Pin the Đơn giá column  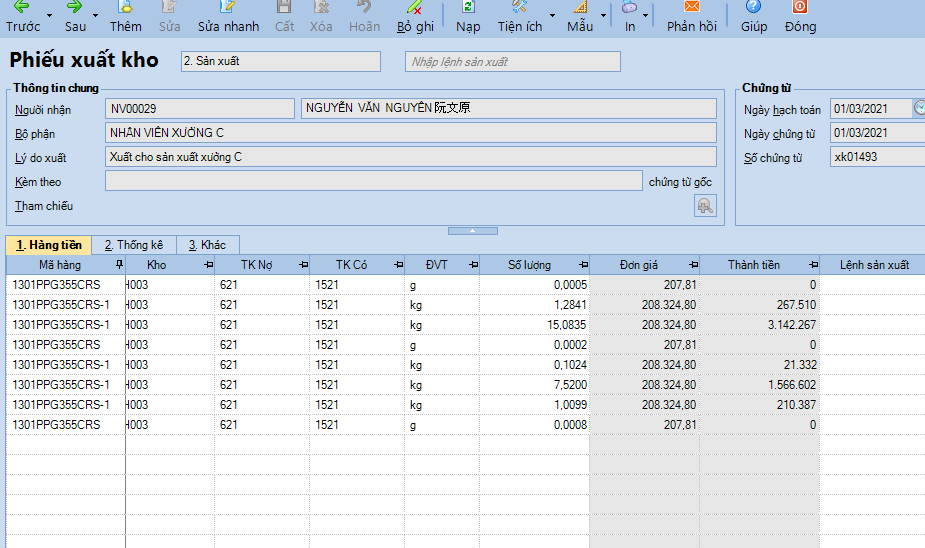coord(693,265)
